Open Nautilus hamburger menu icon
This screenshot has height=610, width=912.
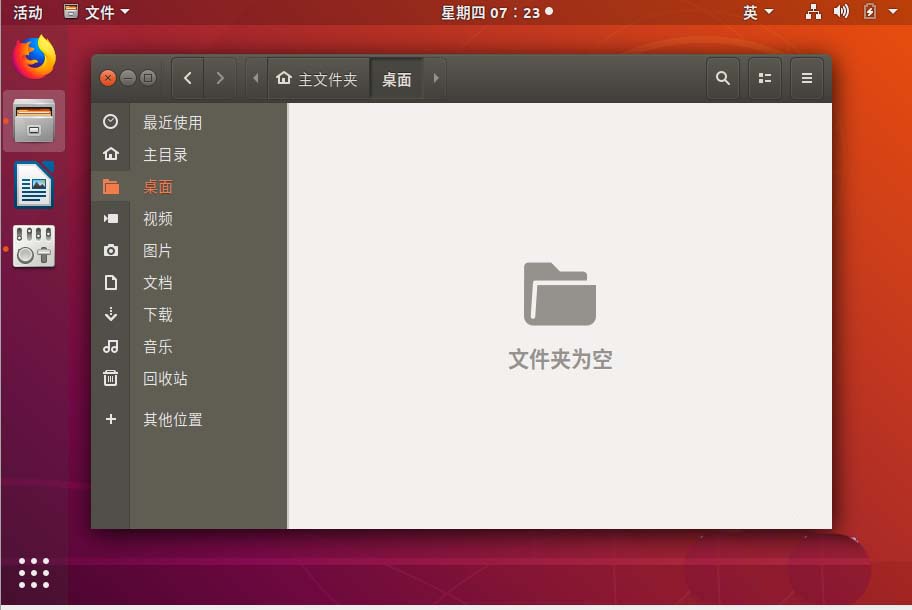[806, 77]
